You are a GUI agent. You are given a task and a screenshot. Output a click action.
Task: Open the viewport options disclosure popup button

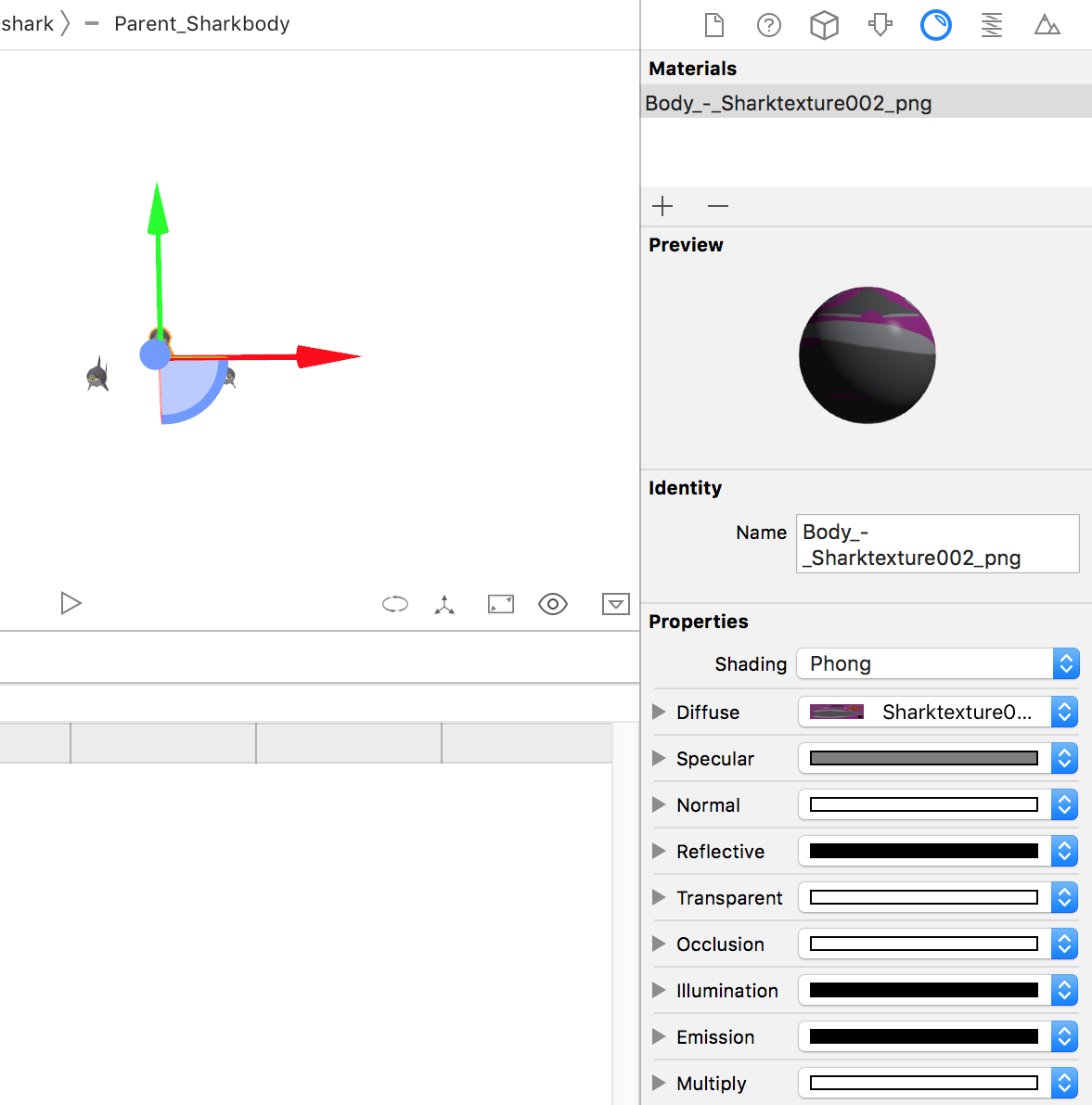[x=615, y=604]
